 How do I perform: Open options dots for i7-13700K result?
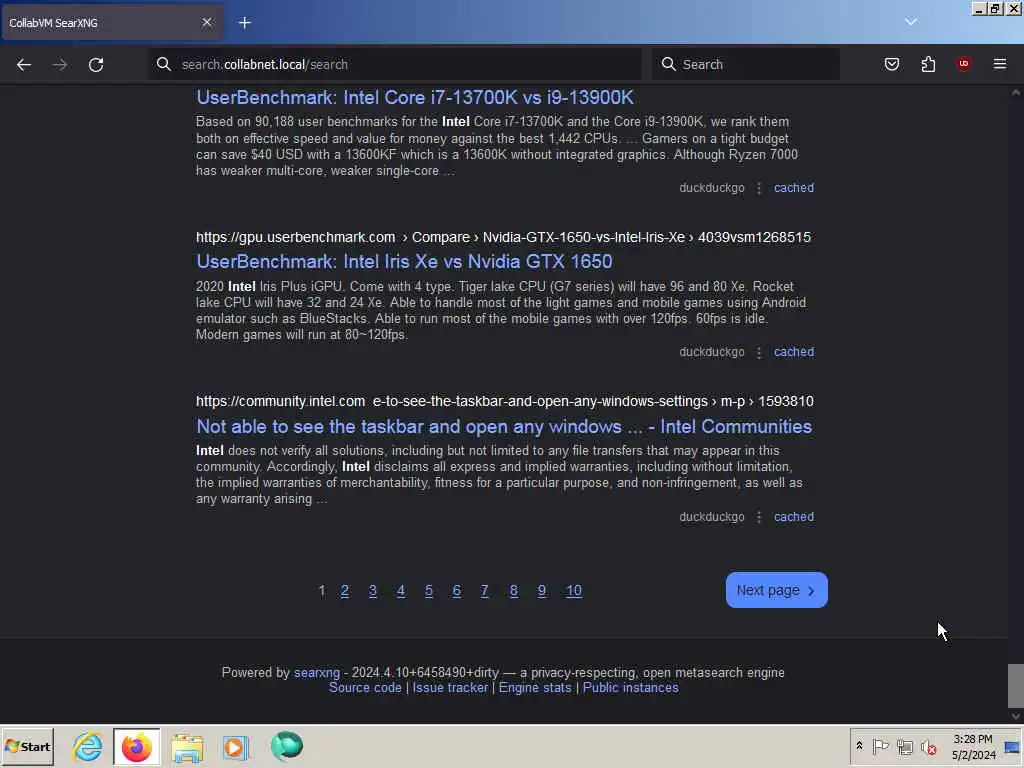pos(759,188)
